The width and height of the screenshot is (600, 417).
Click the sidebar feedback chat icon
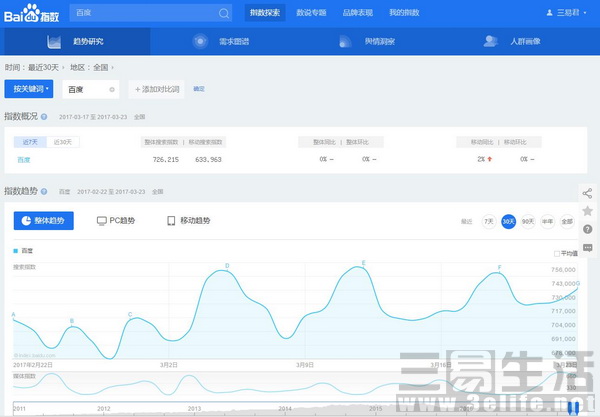(x=587, y=248)
